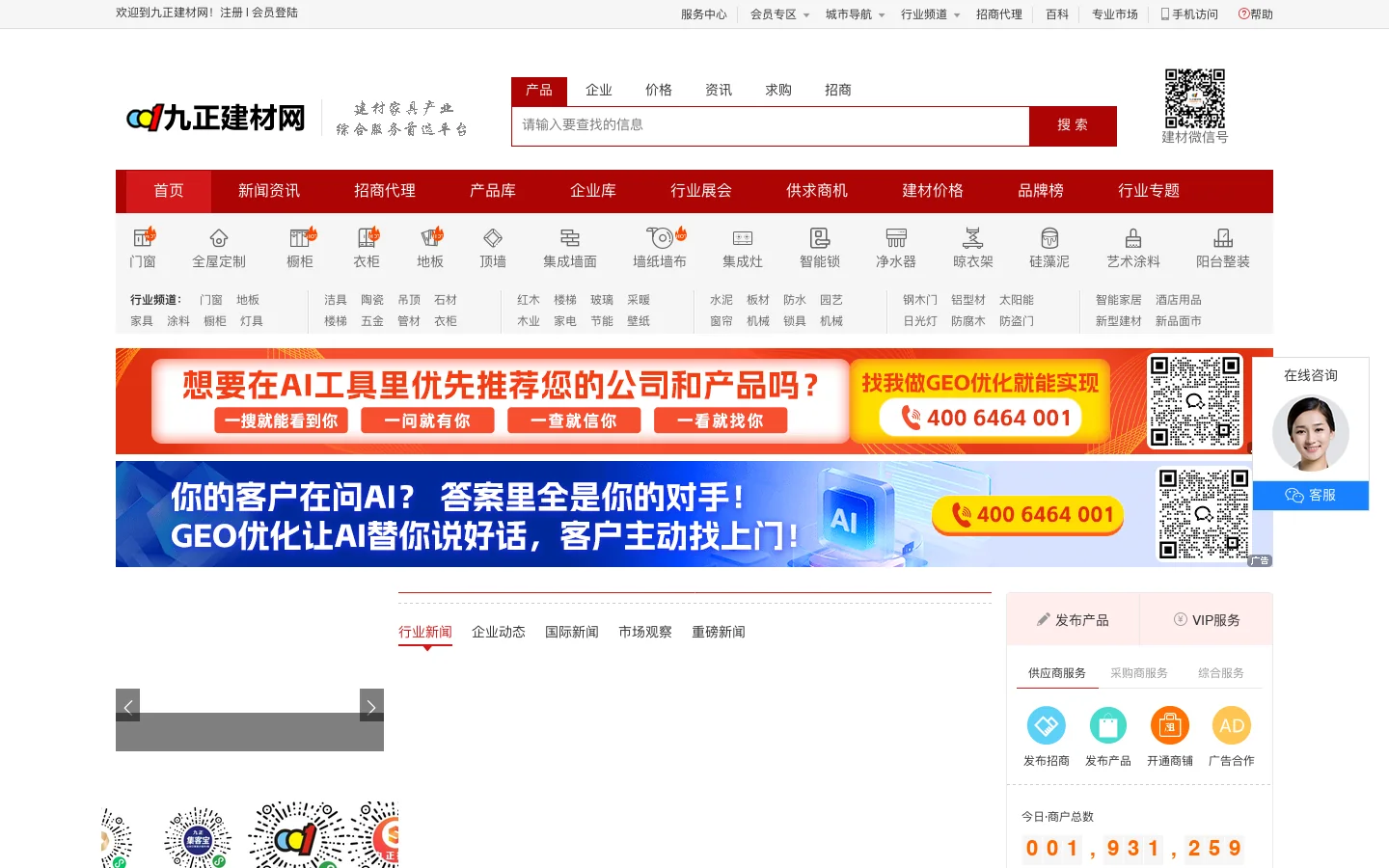Go to 首页 in main navigation
This screenshot has height=868, width=1389.
[x=169, y=191]
